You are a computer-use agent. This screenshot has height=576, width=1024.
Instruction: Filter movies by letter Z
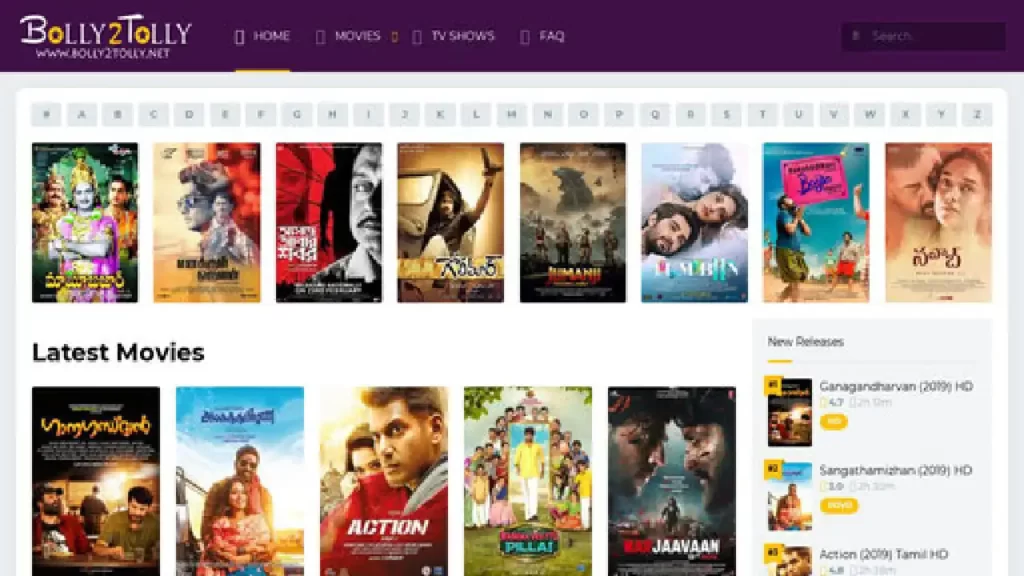coord(977,114)
